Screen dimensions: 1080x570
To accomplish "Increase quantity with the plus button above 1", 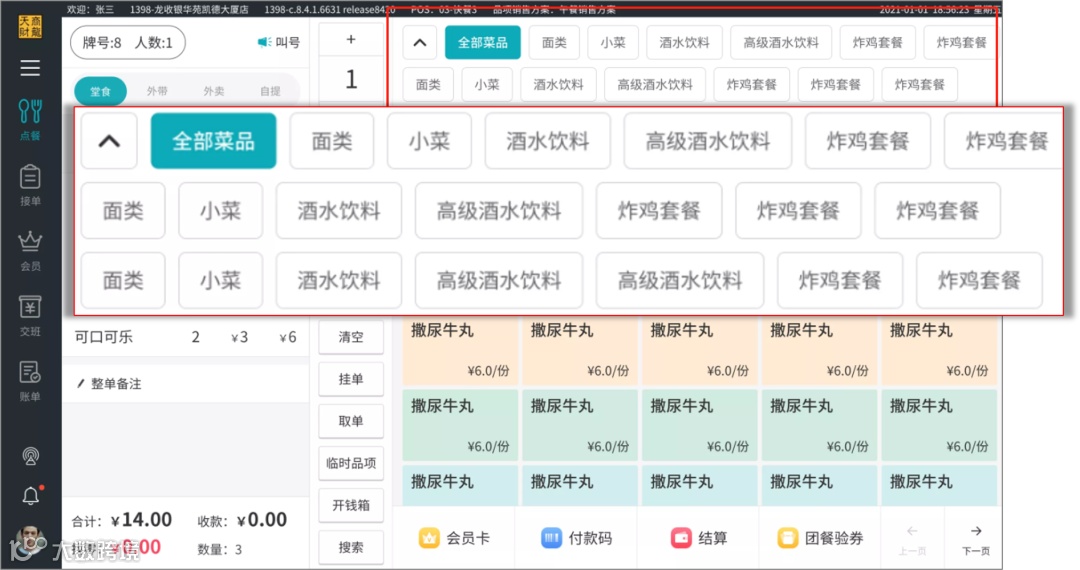I will 351,39.
